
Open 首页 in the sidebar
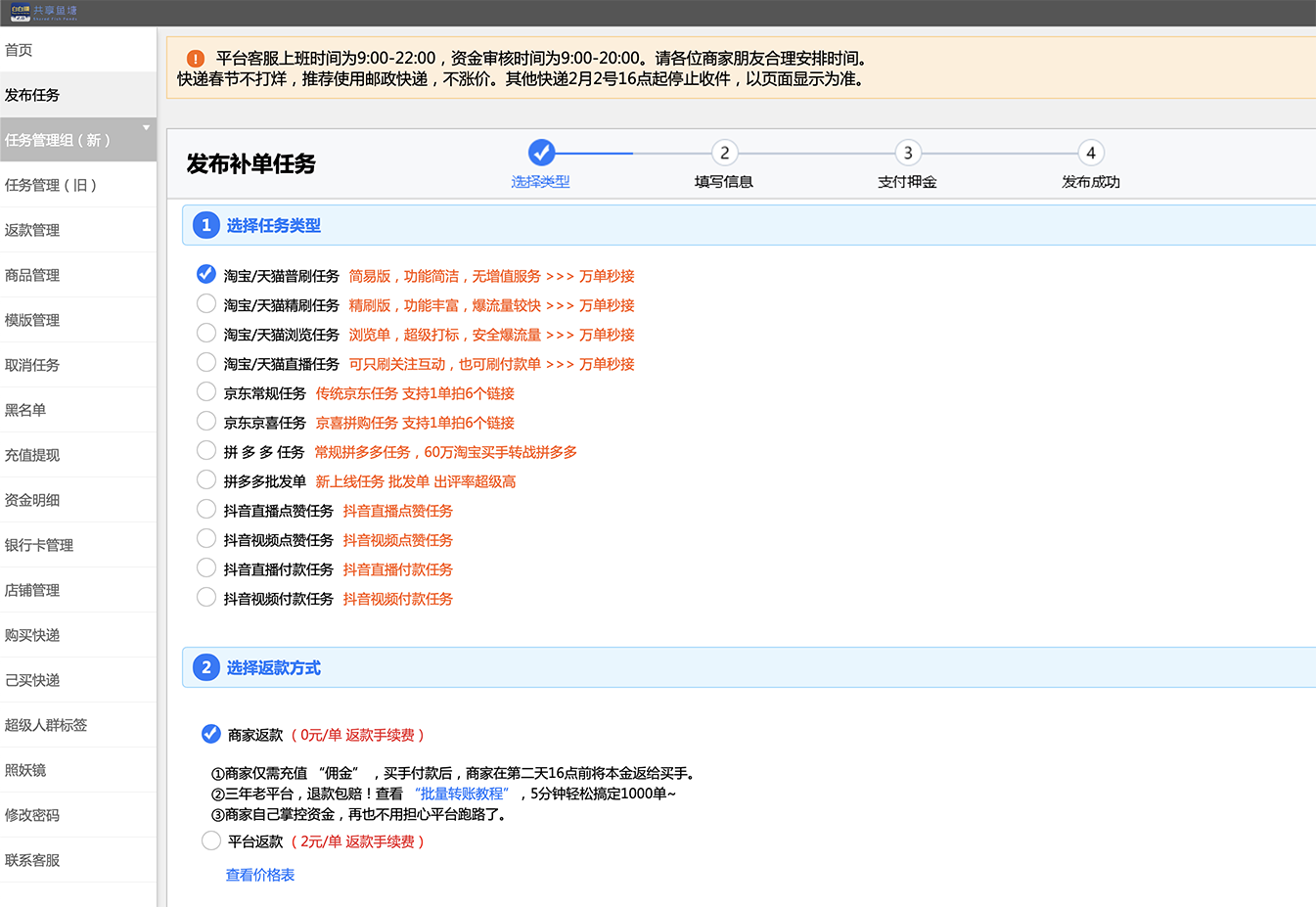coord(78,50)
